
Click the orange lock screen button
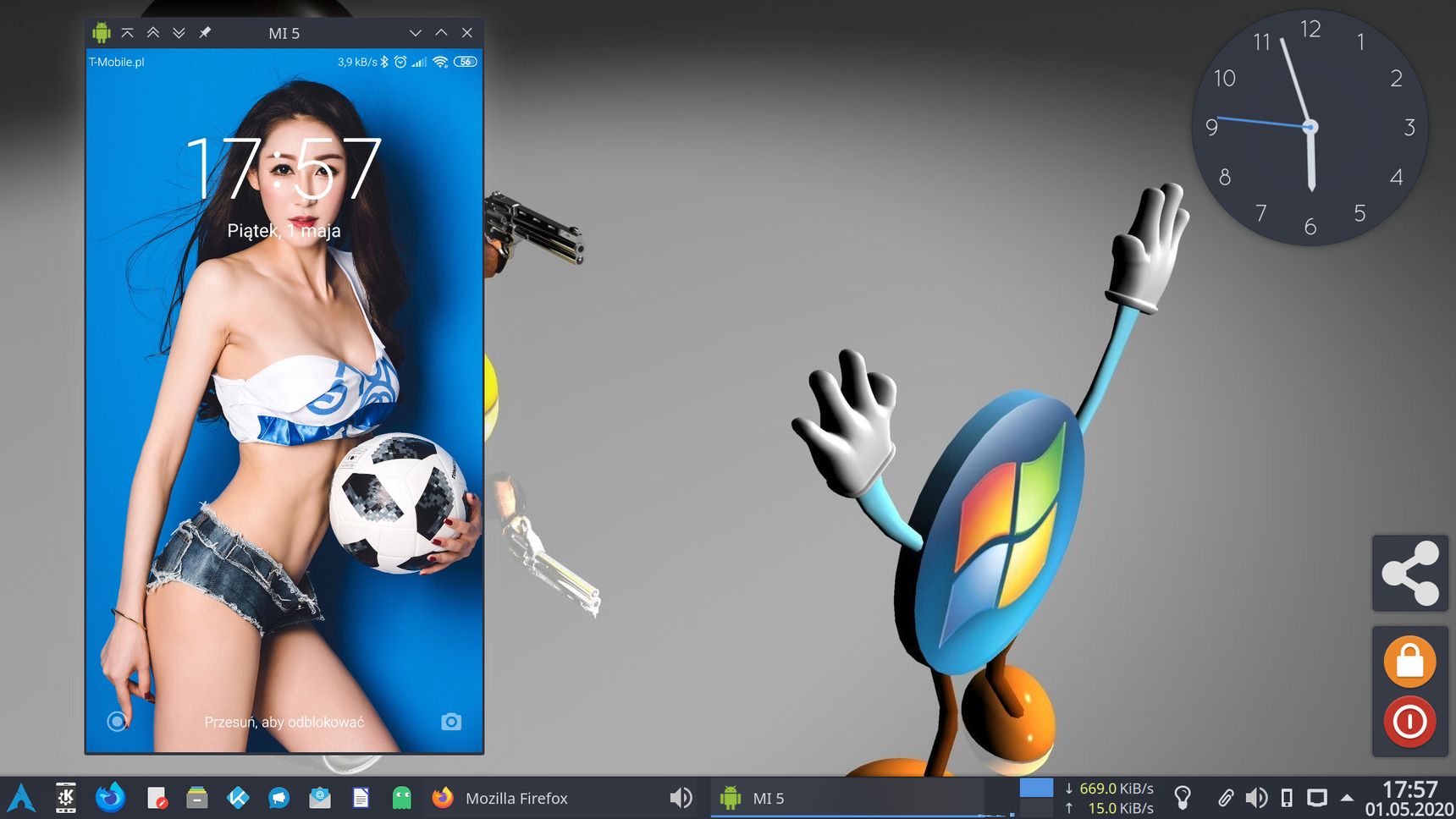(1410, 662)
